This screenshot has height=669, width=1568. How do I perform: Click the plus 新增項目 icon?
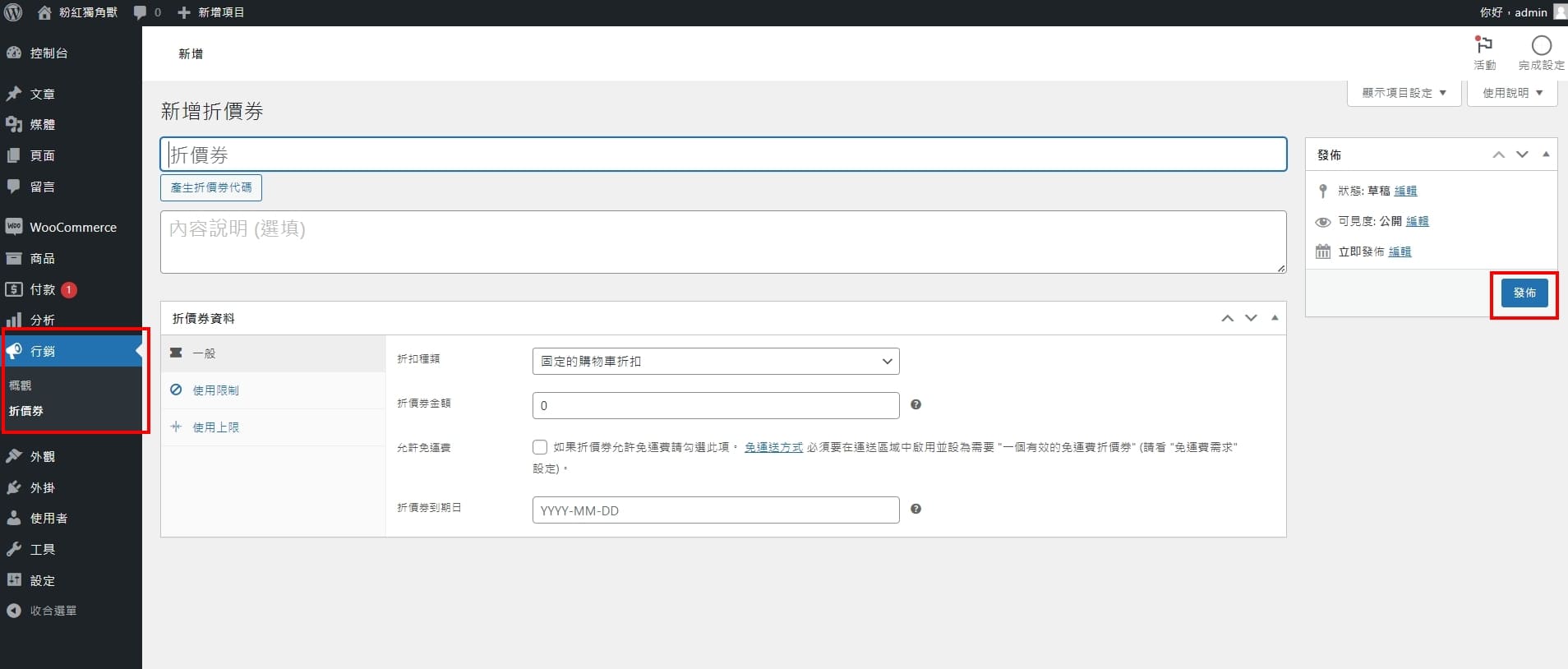point(184,12)
